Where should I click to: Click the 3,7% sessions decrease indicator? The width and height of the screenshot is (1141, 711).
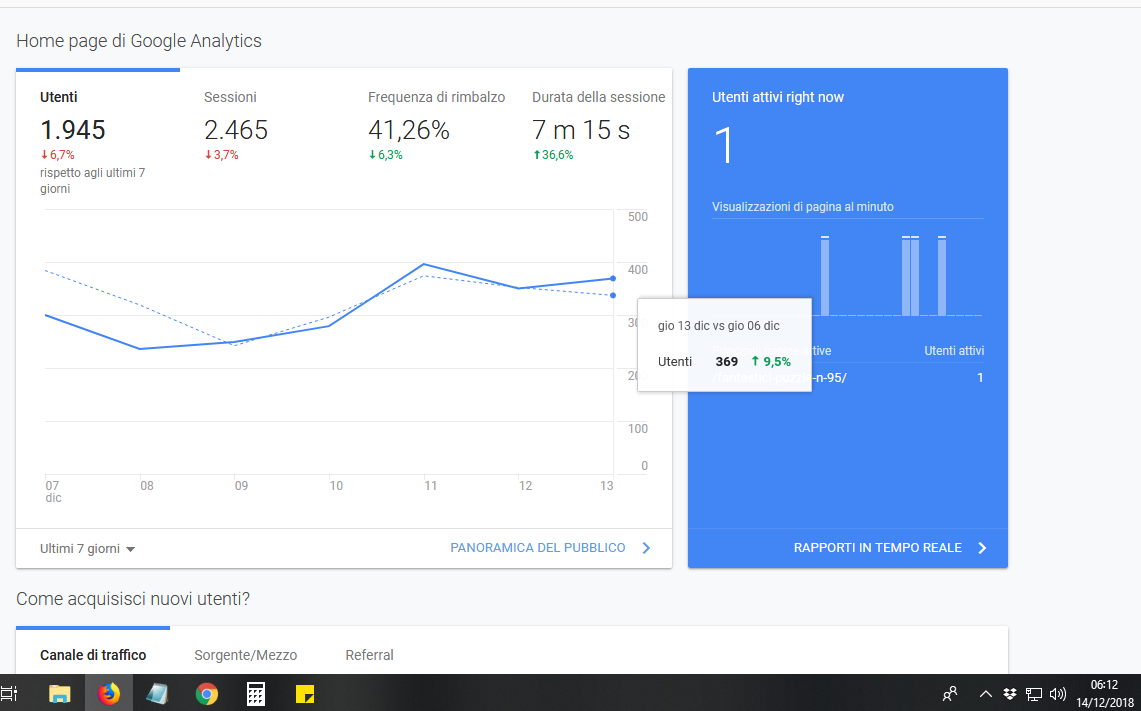coord(221,155)
